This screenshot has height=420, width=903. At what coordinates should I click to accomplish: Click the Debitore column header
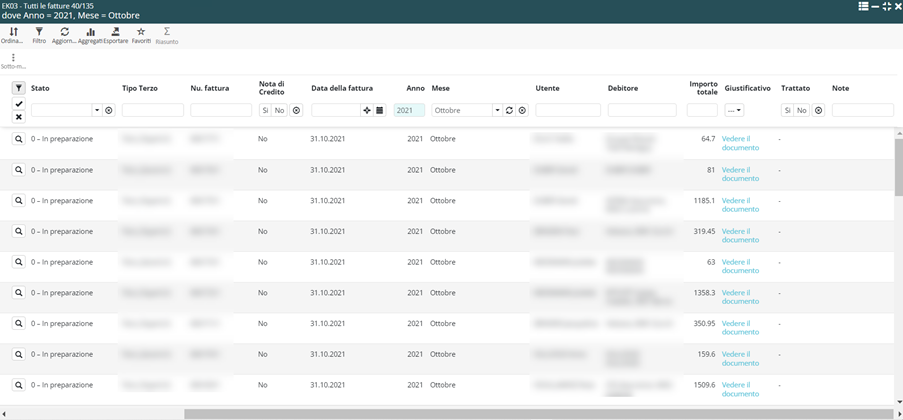coord(622,88)
